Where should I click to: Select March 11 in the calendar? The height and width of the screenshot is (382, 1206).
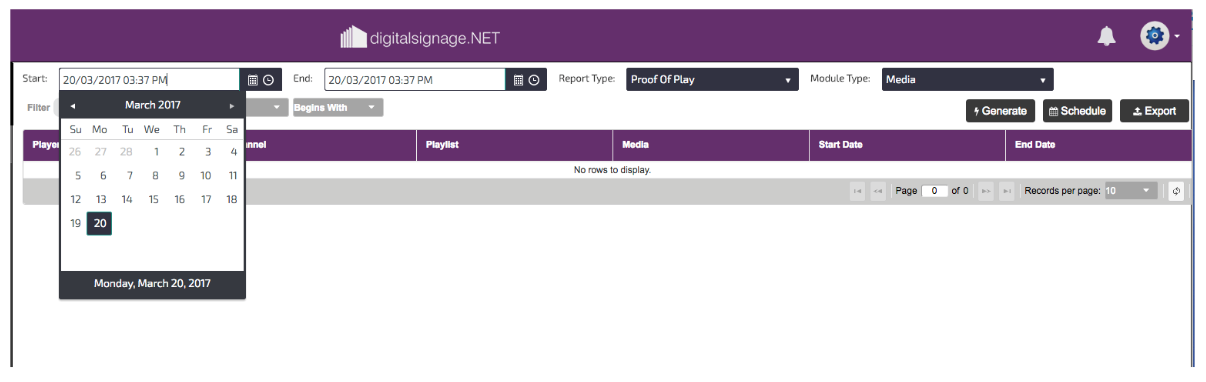pos(231,176)
